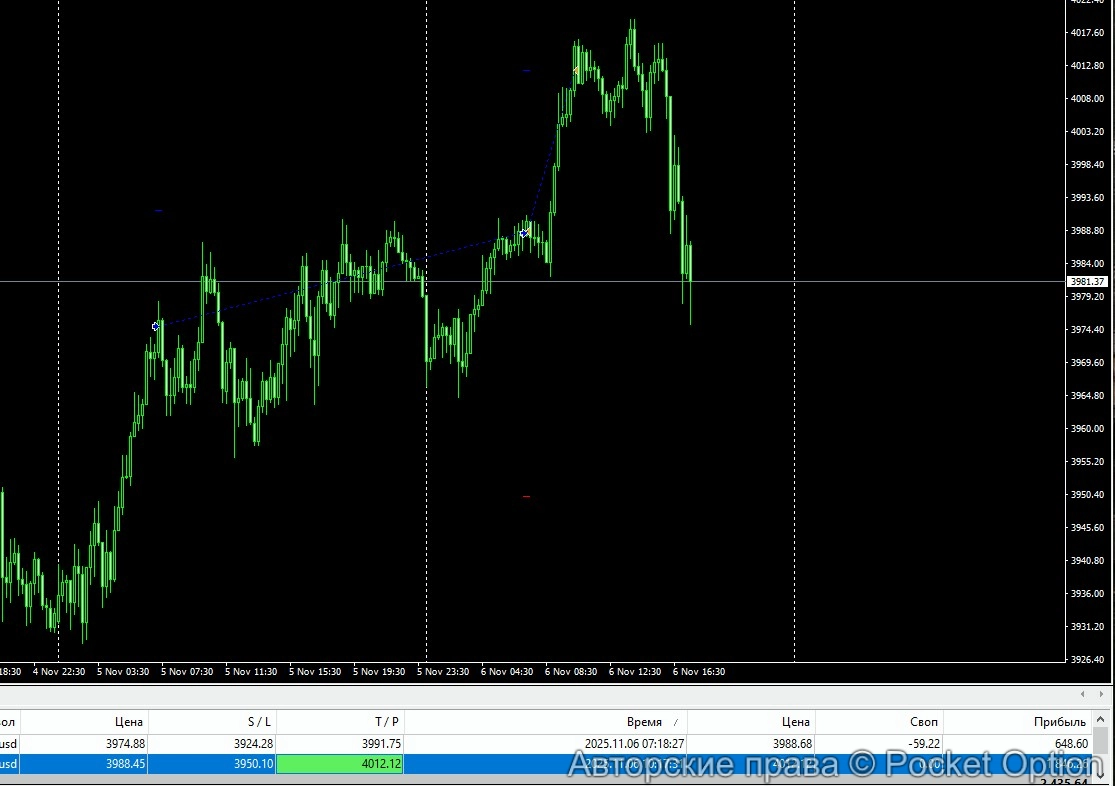Click the terminal panel's left scroll arrow
1115x786 pixels.
(1084, 694)
